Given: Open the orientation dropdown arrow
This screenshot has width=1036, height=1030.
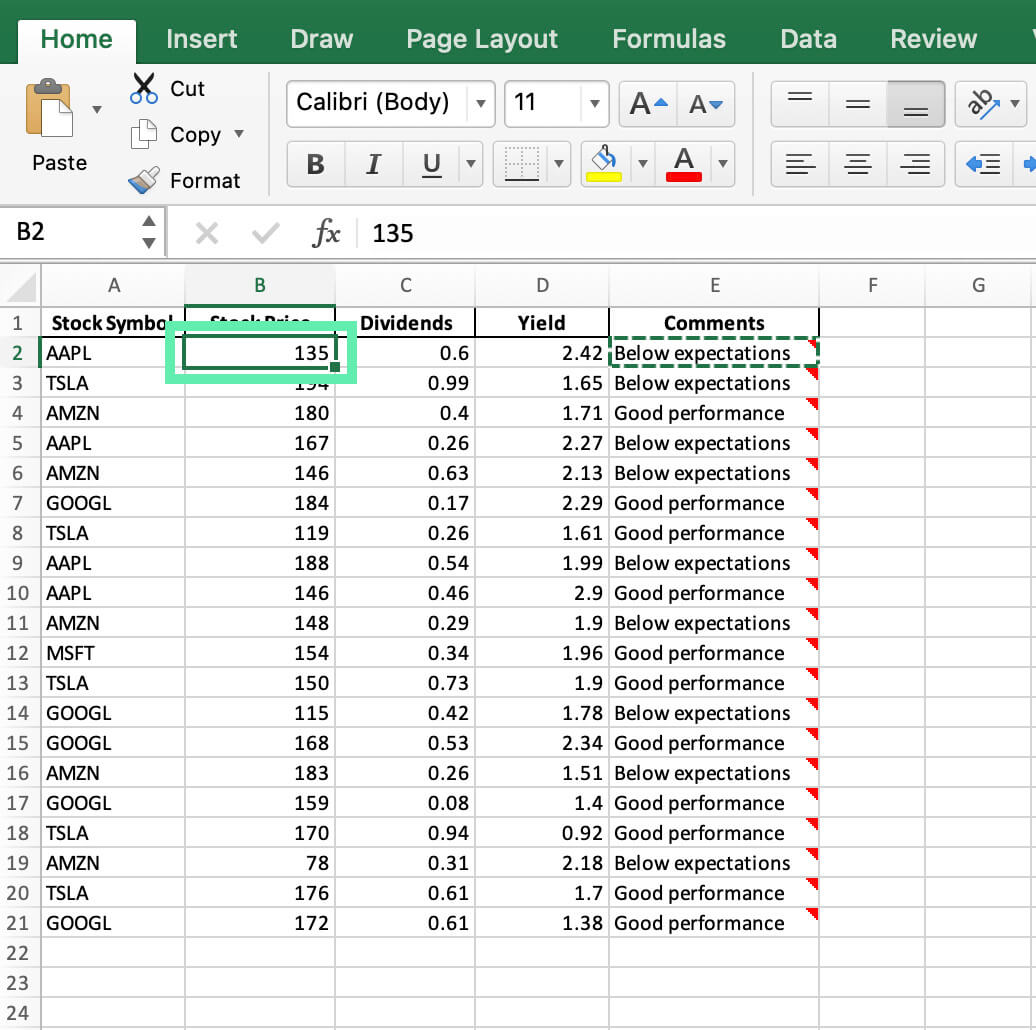Looking at the screenshot, I should point(1015,104).
